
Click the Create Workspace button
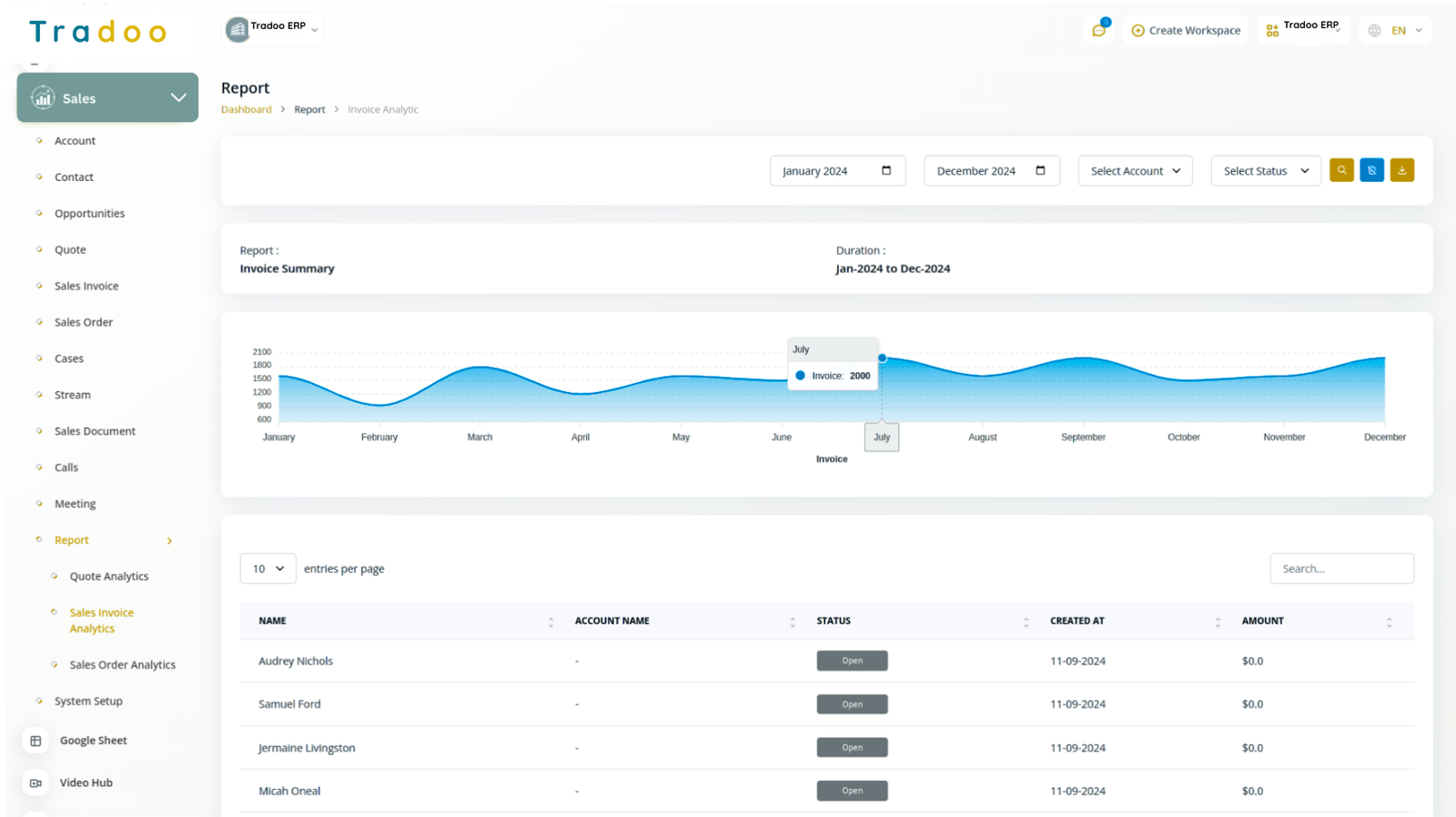[x=1186, y=30]
